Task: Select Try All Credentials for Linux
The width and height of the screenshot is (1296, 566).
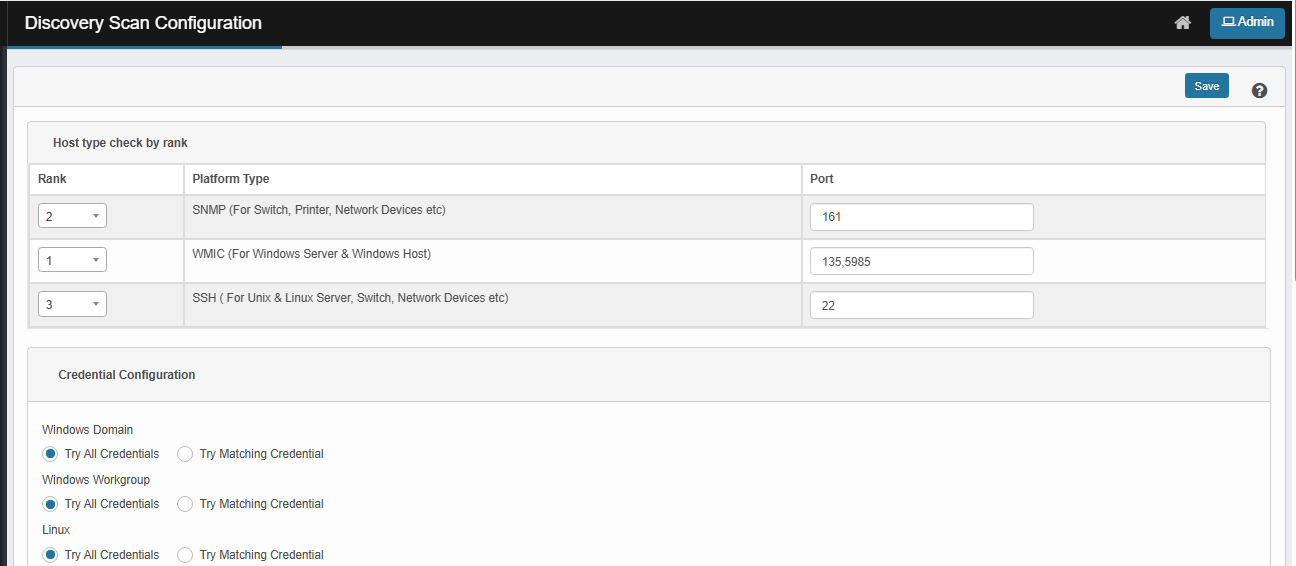Action: [x=50, y=555]
